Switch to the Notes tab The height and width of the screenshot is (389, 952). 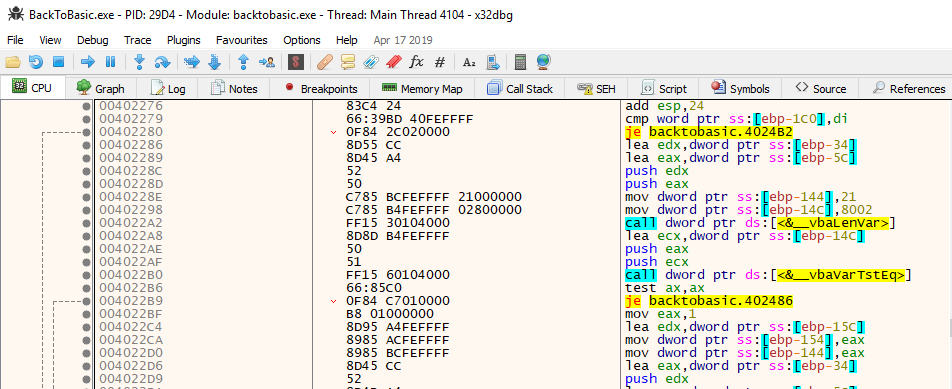point(234,89)
